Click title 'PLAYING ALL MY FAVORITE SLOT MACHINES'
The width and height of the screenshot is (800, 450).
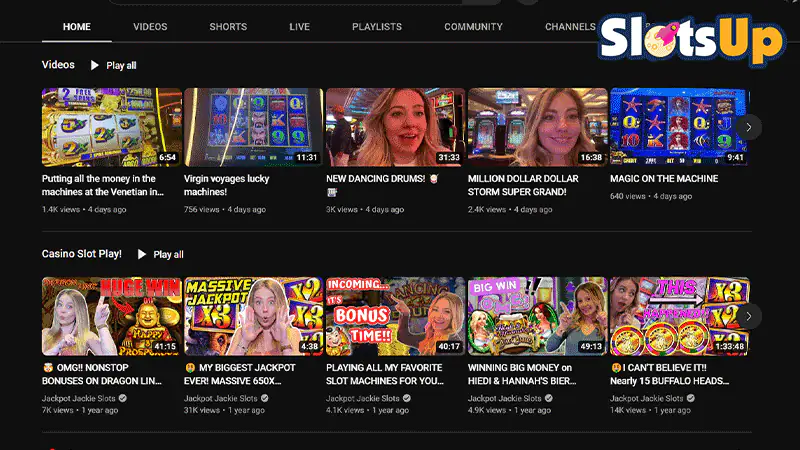(385, 374)
